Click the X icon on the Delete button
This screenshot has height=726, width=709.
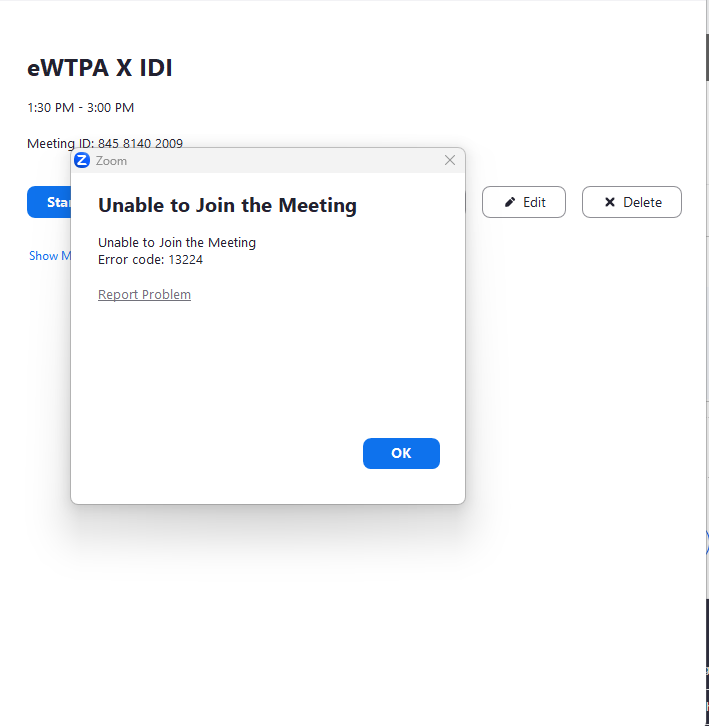(x=610, y=202)
